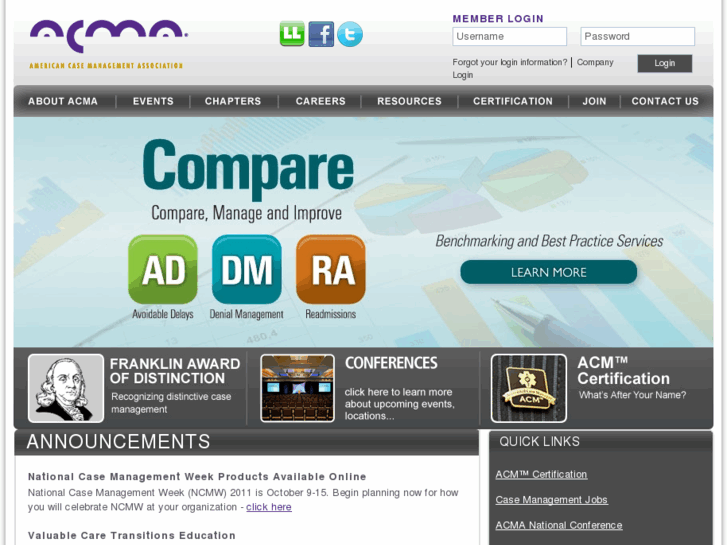
Task: Select the teal DM Denial Management icon
Action: point(247,269)
